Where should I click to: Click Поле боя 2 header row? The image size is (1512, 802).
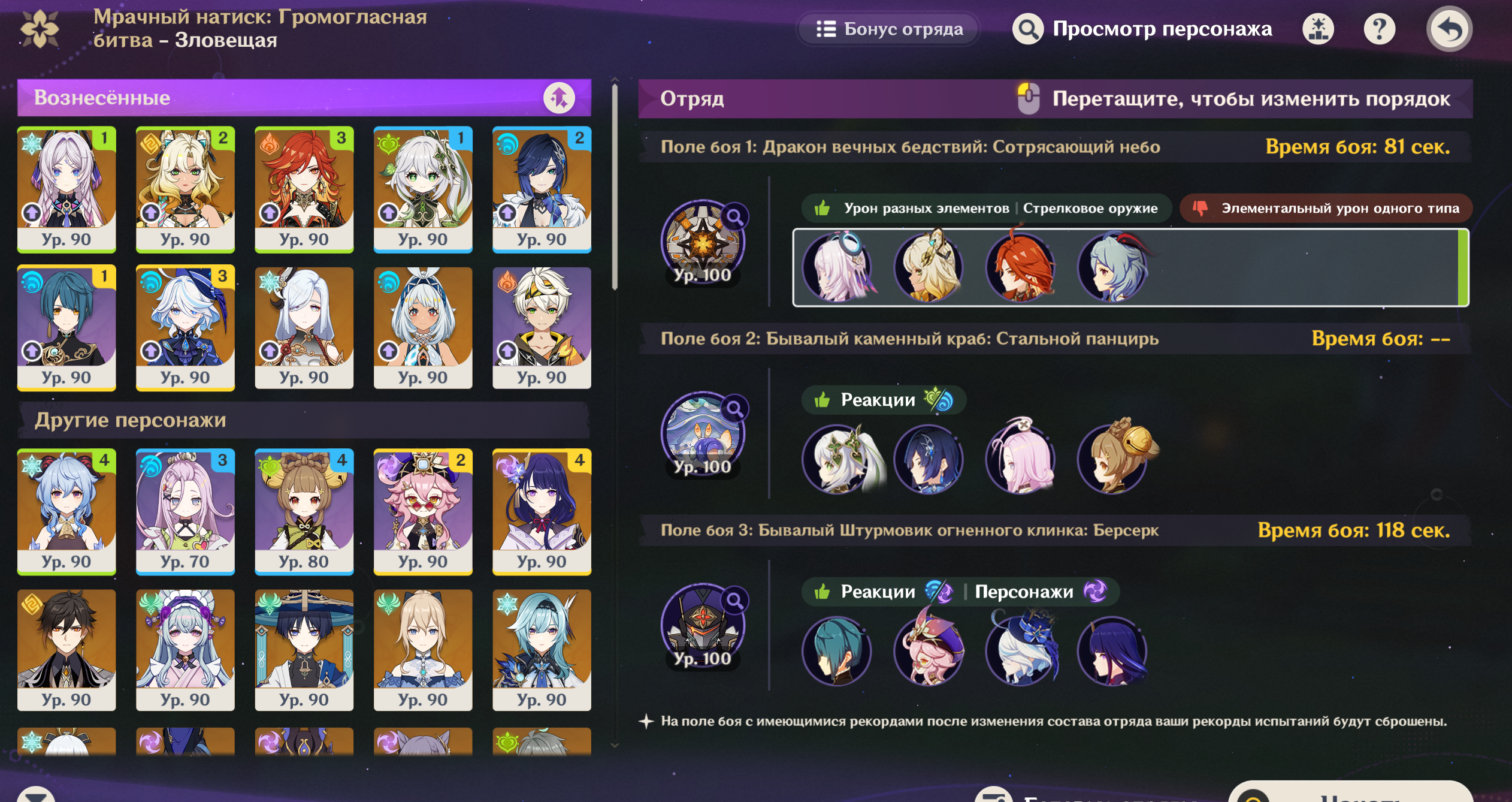tap(1054, 339)
